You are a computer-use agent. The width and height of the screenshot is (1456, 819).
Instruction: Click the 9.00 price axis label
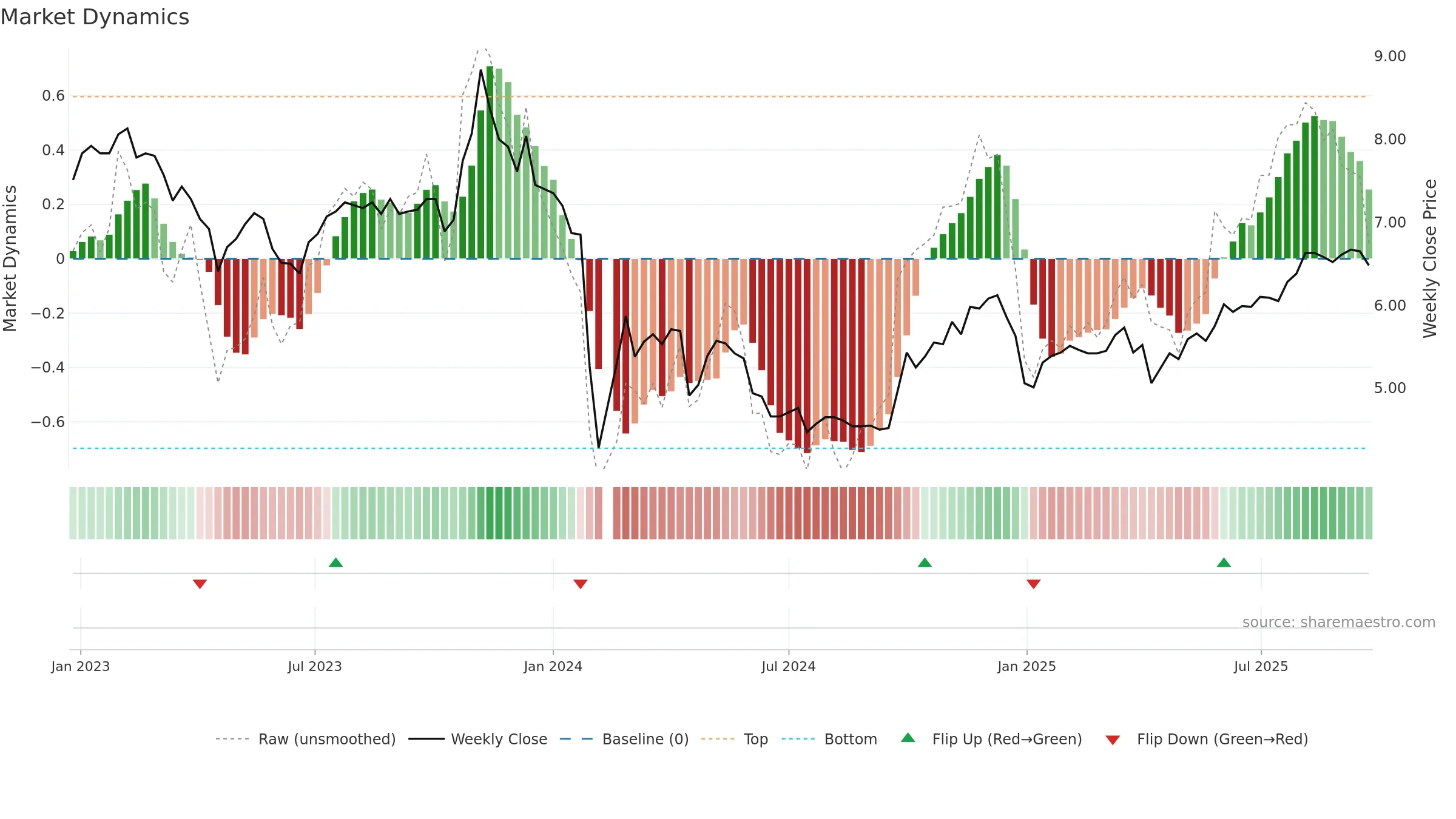(1390, 56)
